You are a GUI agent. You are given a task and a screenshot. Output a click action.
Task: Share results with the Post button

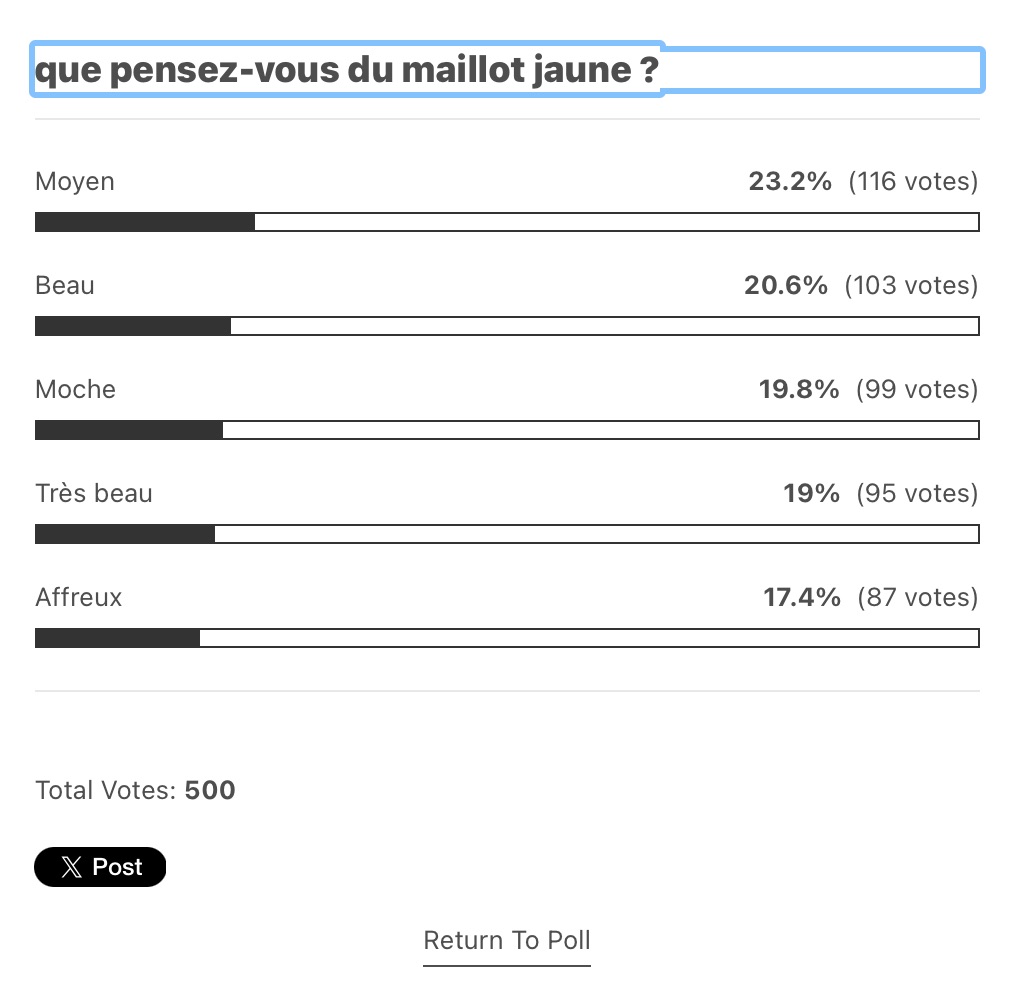tap(100, 867)
